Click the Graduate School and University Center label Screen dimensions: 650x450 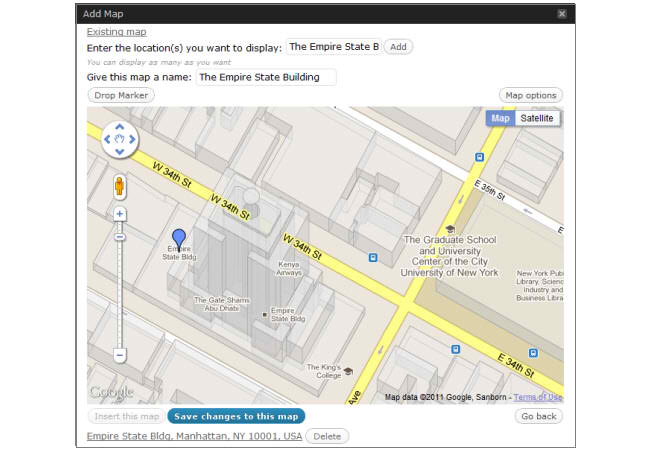(x=449, y=256)
